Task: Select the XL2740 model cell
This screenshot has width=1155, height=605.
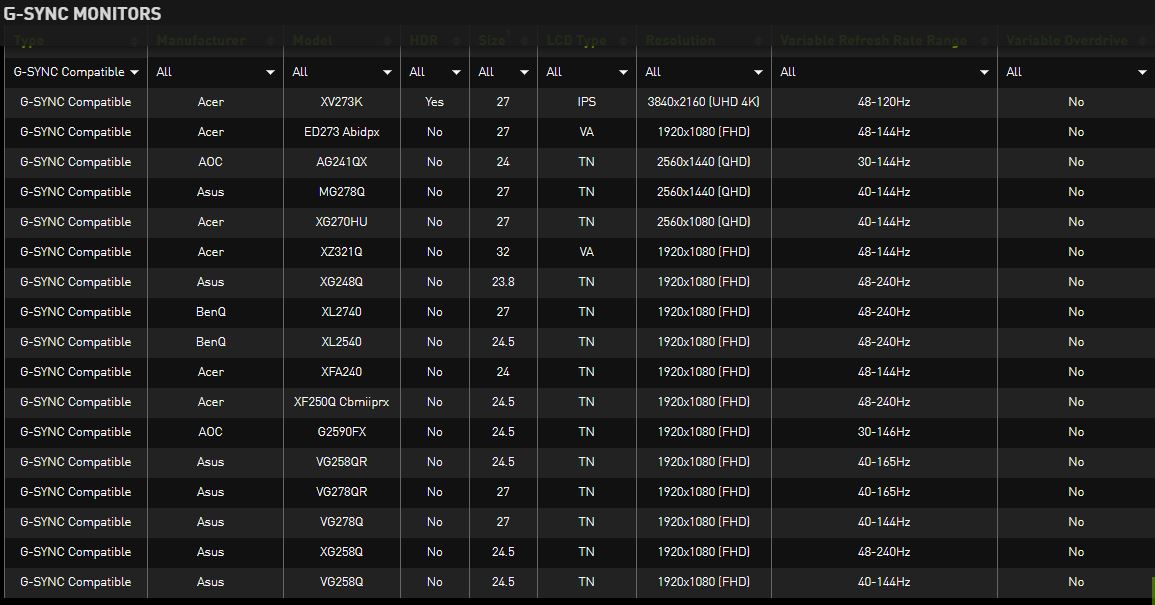Action: (x=342, y=312)
